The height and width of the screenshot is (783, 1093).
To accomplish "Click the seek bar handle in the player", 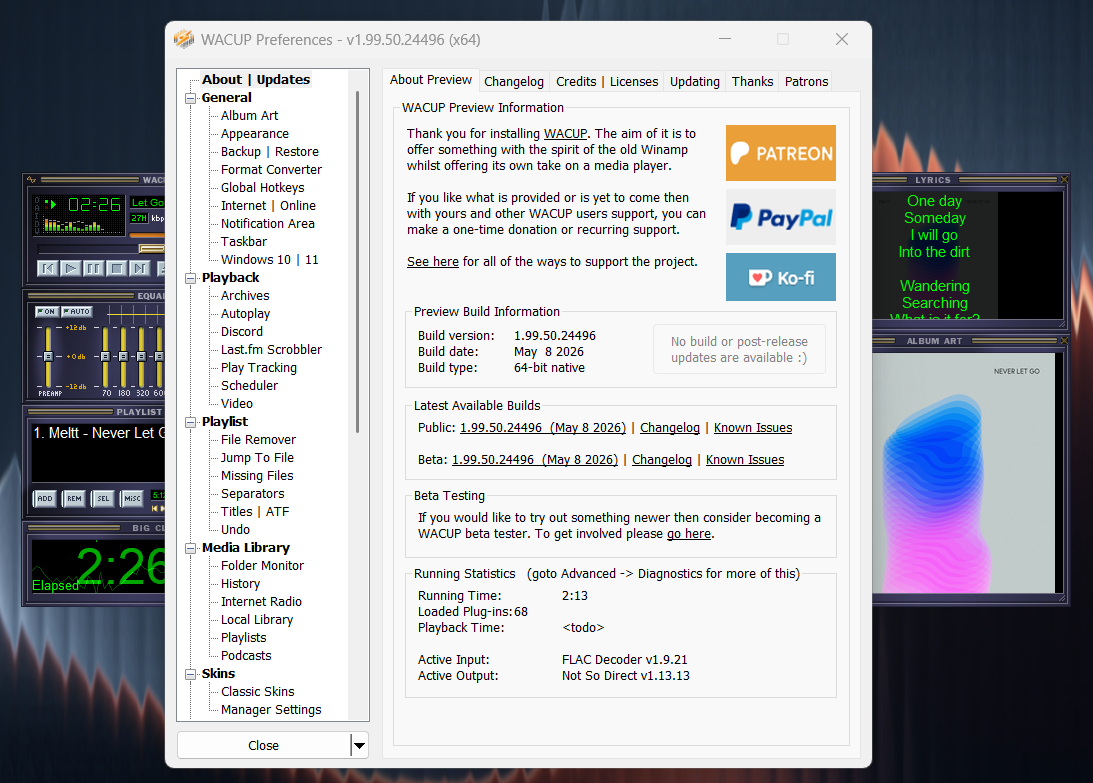I will tap(151, 249).
